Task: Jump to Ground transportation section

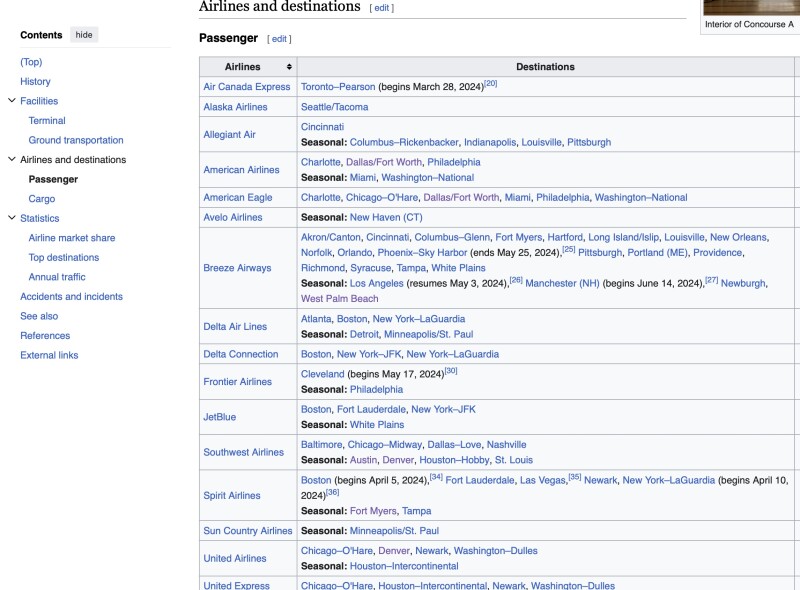Action: coord(76,140)
